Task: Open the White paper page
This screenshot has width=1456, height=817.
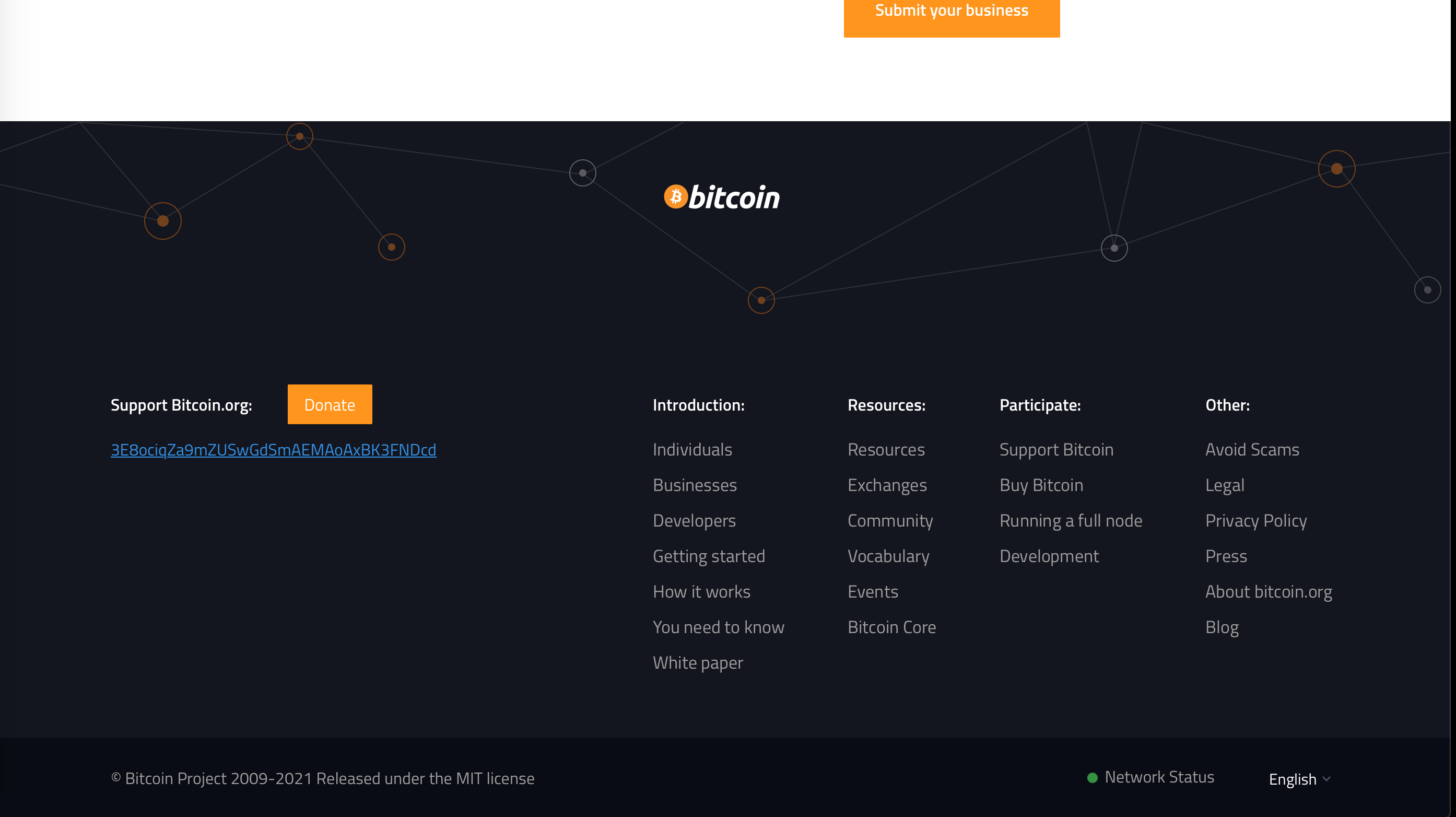Action: point(698,662)
